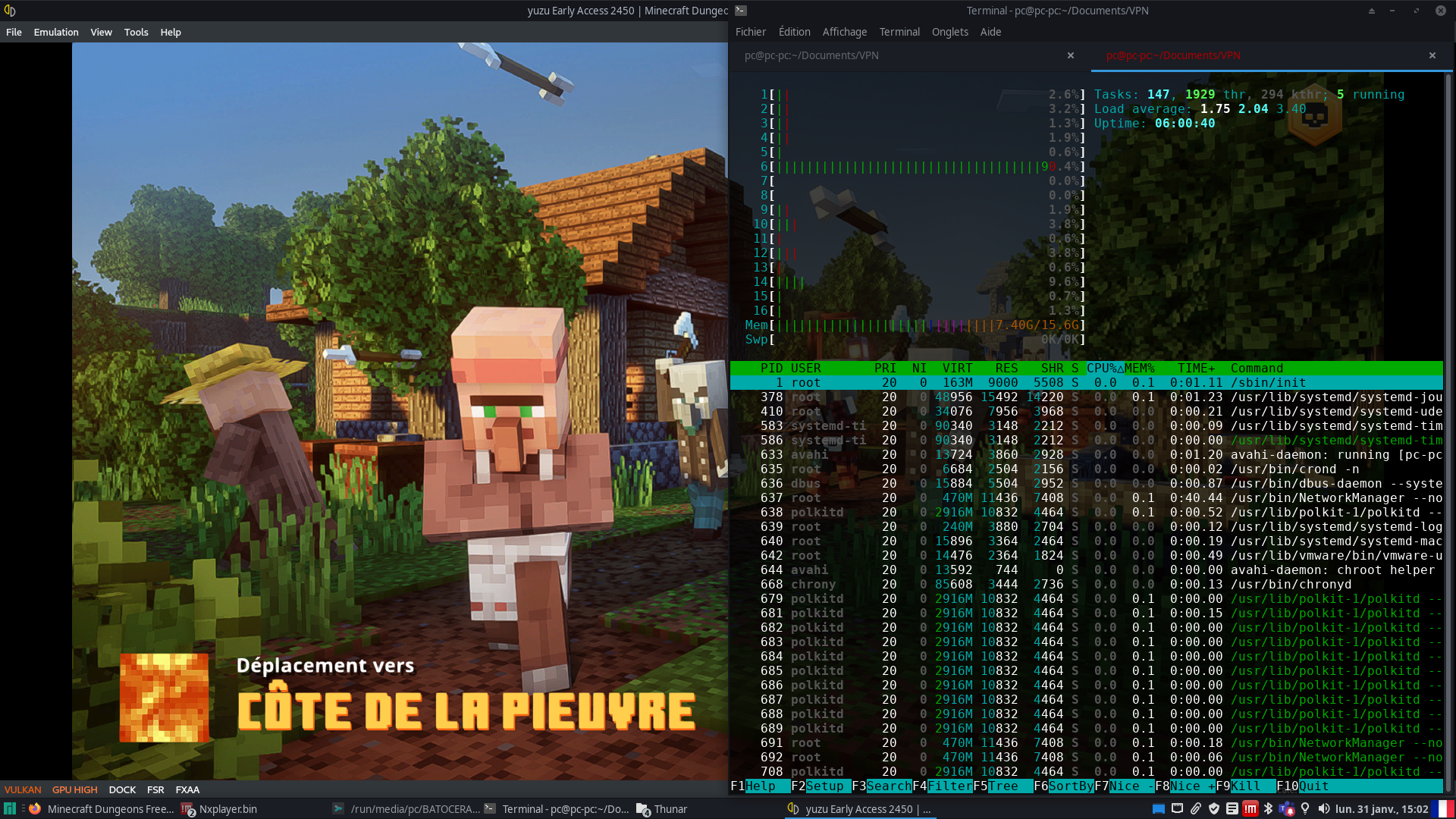The image size is (1456, 819).
Task: Toggle the VULKAN backend indicator in yuzu
Action: tap(23, 789)
